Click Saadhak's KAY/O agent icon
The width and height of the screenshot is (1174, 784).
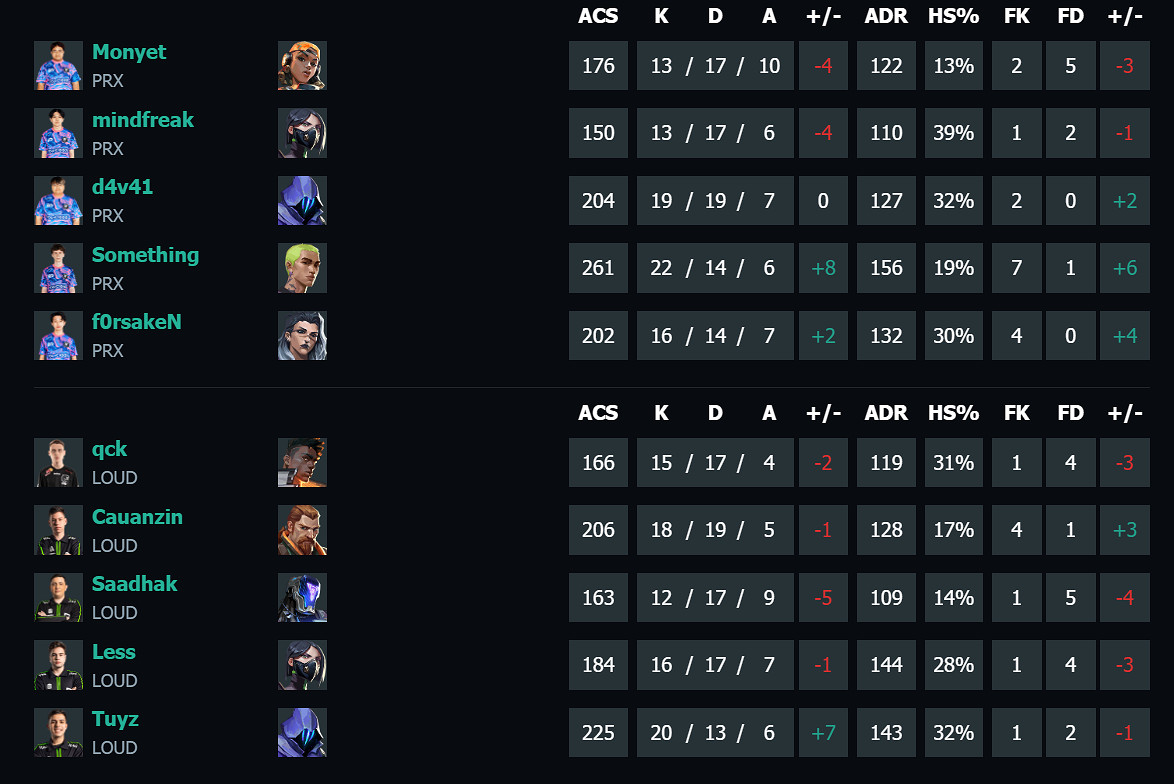click(x=302, y=598)
